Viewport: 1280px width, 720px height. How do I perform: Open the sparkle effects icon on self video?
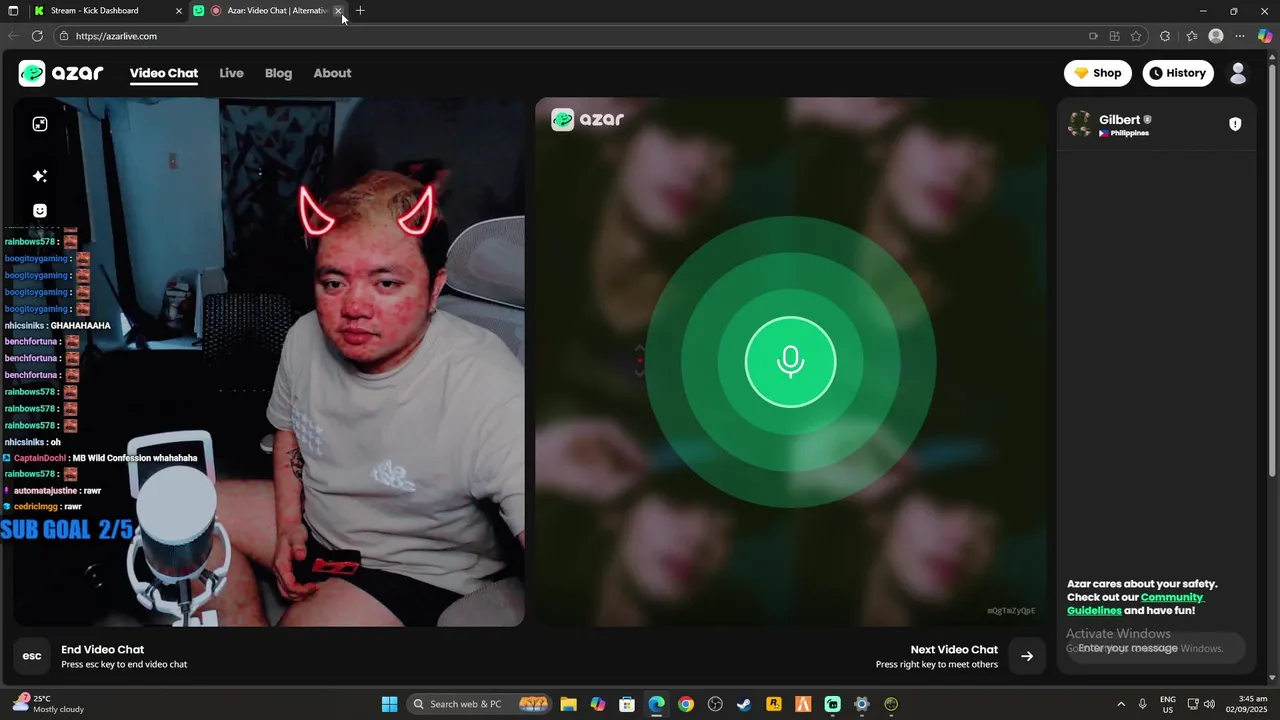coord(40,176)
